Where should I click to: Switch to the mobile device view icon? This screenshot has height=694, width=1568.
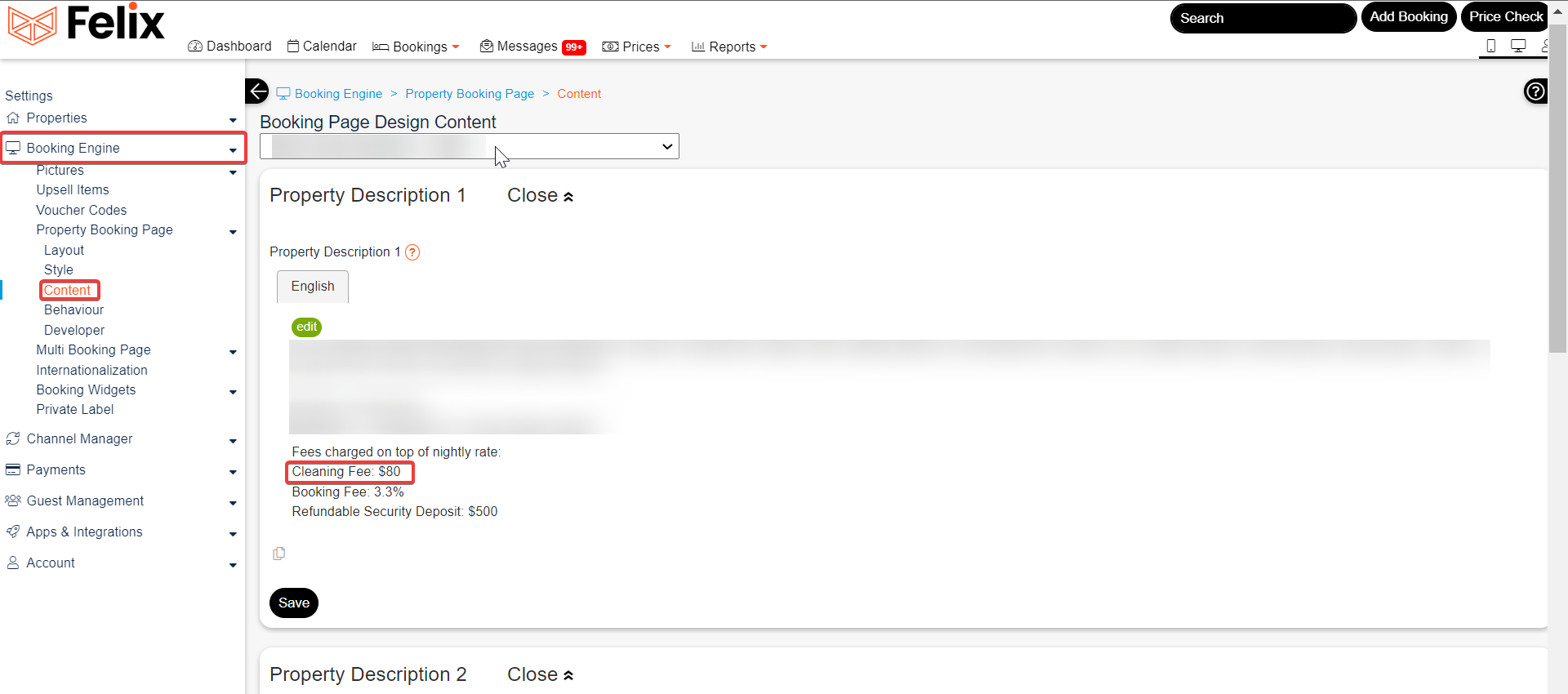click(1491, 46)
